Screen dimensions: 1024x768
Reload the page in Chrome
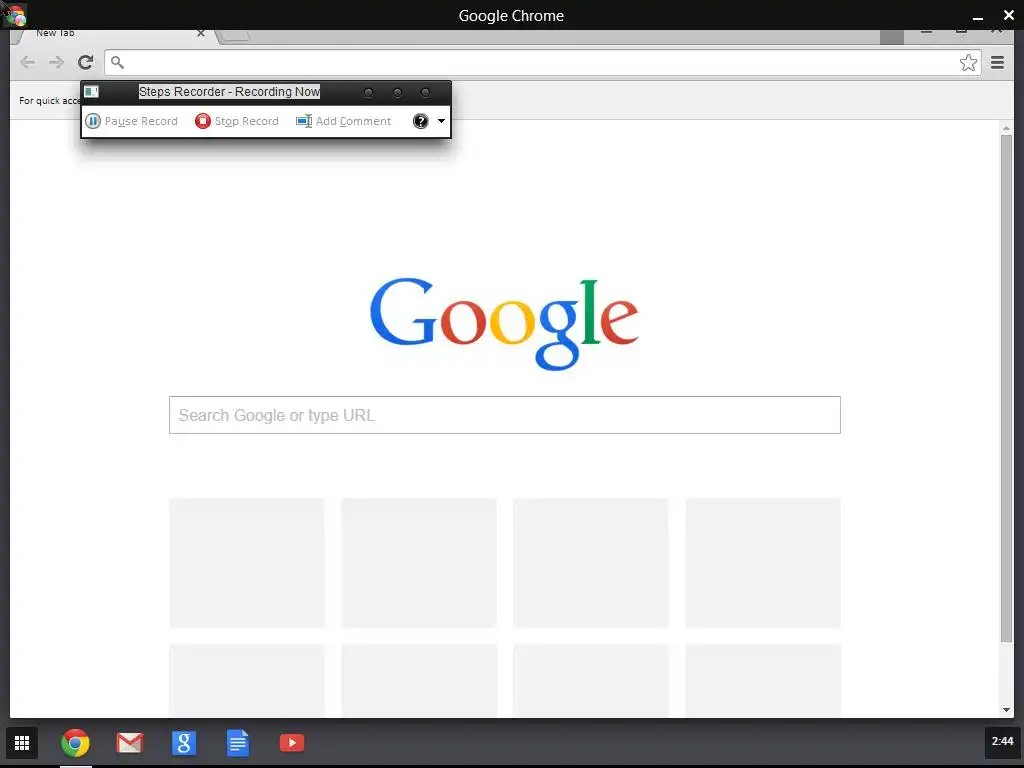click(x=86, y=62)
